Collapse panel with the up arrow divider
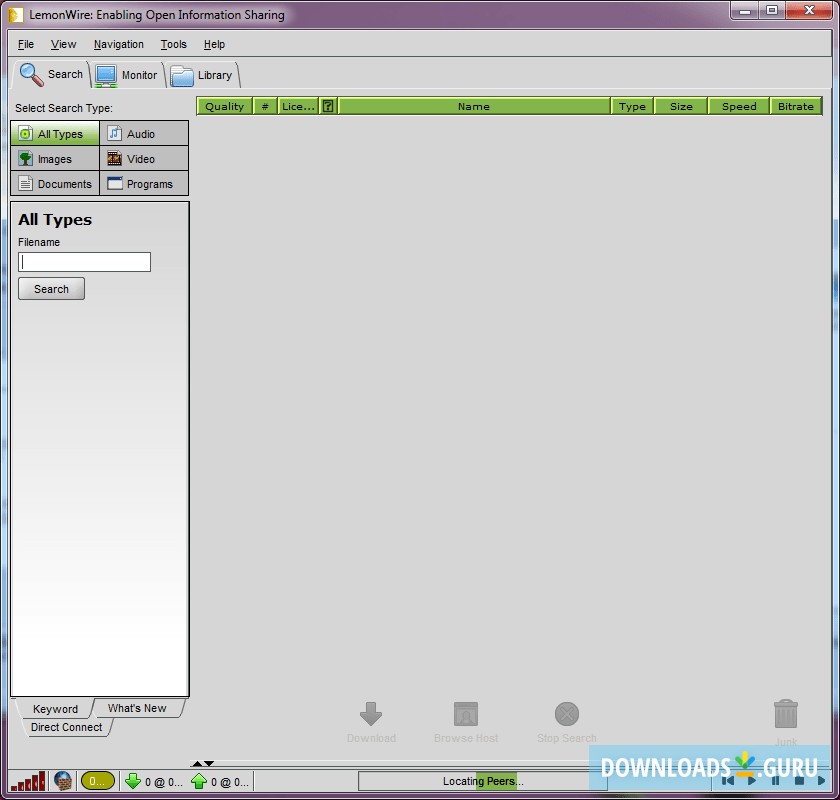The width and height of the screenshot is (840, 800). tap(197, 763)
